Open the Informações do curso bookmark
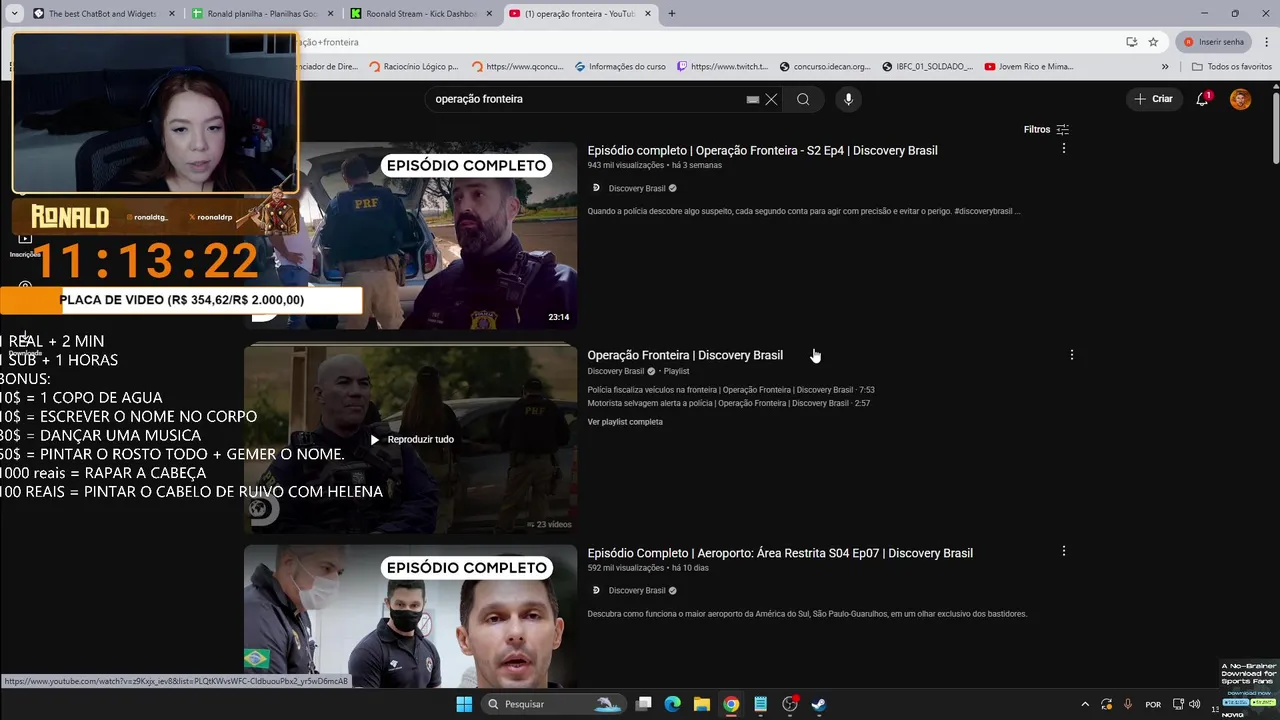This screenshot has height=720, width=1280. click(x=620, y=67)
